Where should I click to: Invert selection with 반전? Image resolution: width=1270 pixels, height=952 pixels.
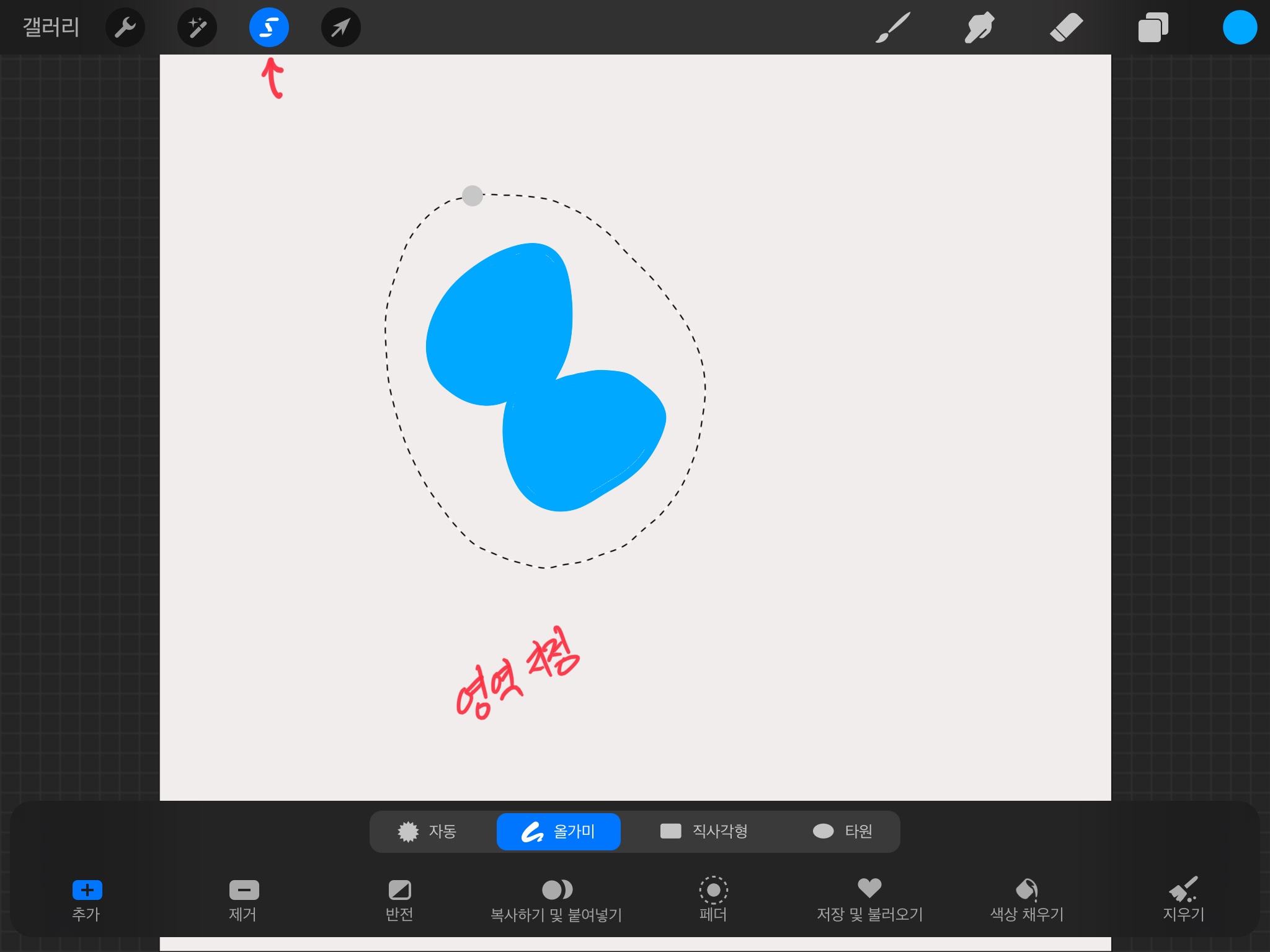tap(399, 898)
